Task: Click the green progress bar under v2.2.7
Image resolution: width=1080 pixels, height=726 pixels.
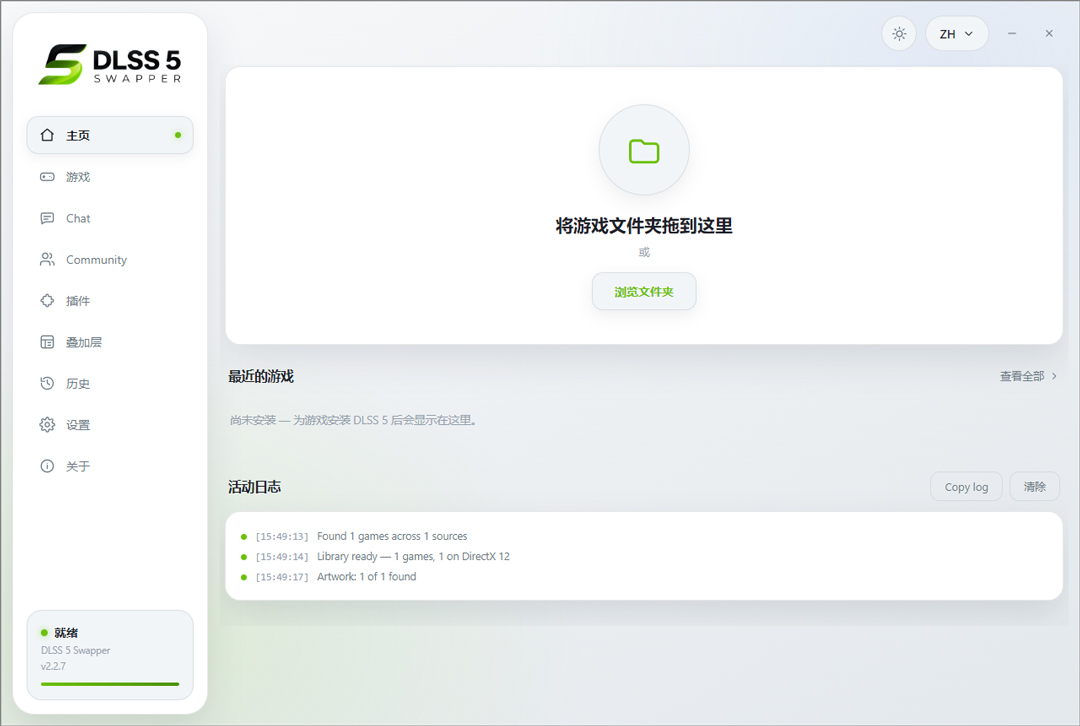Action: (x=110, y=684)
